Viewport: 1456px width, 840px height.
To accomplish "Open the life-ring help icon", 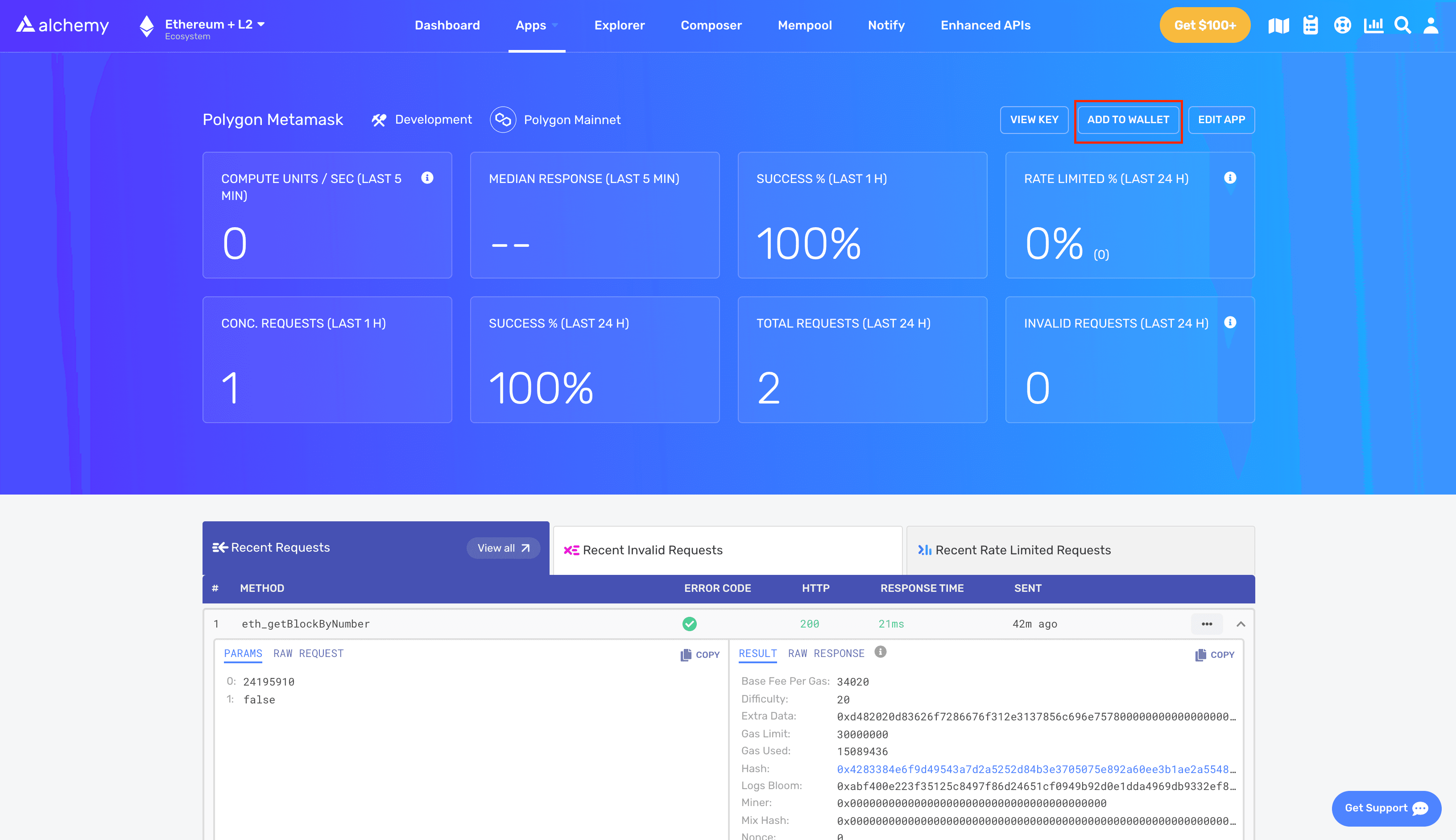I will (x=1342, y=25).
